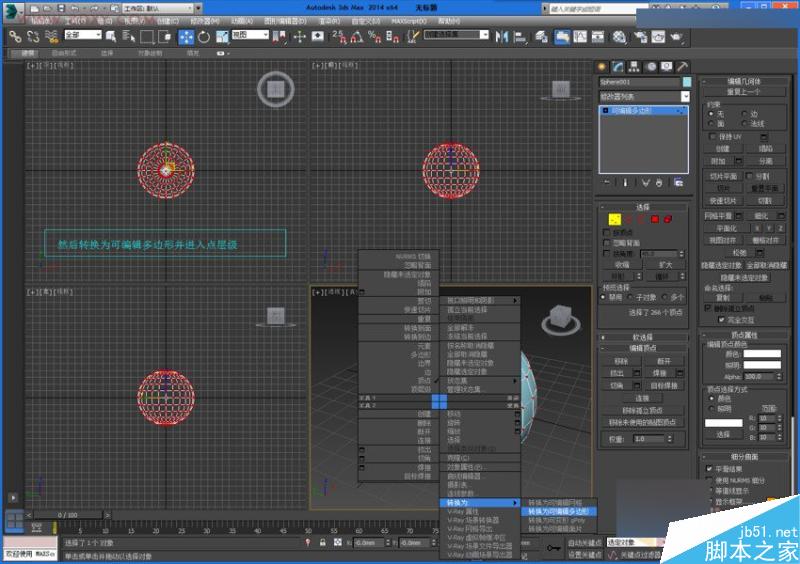Enable the 保持 UV checkbox
800x564 pixels.
[x=713, y=137]
